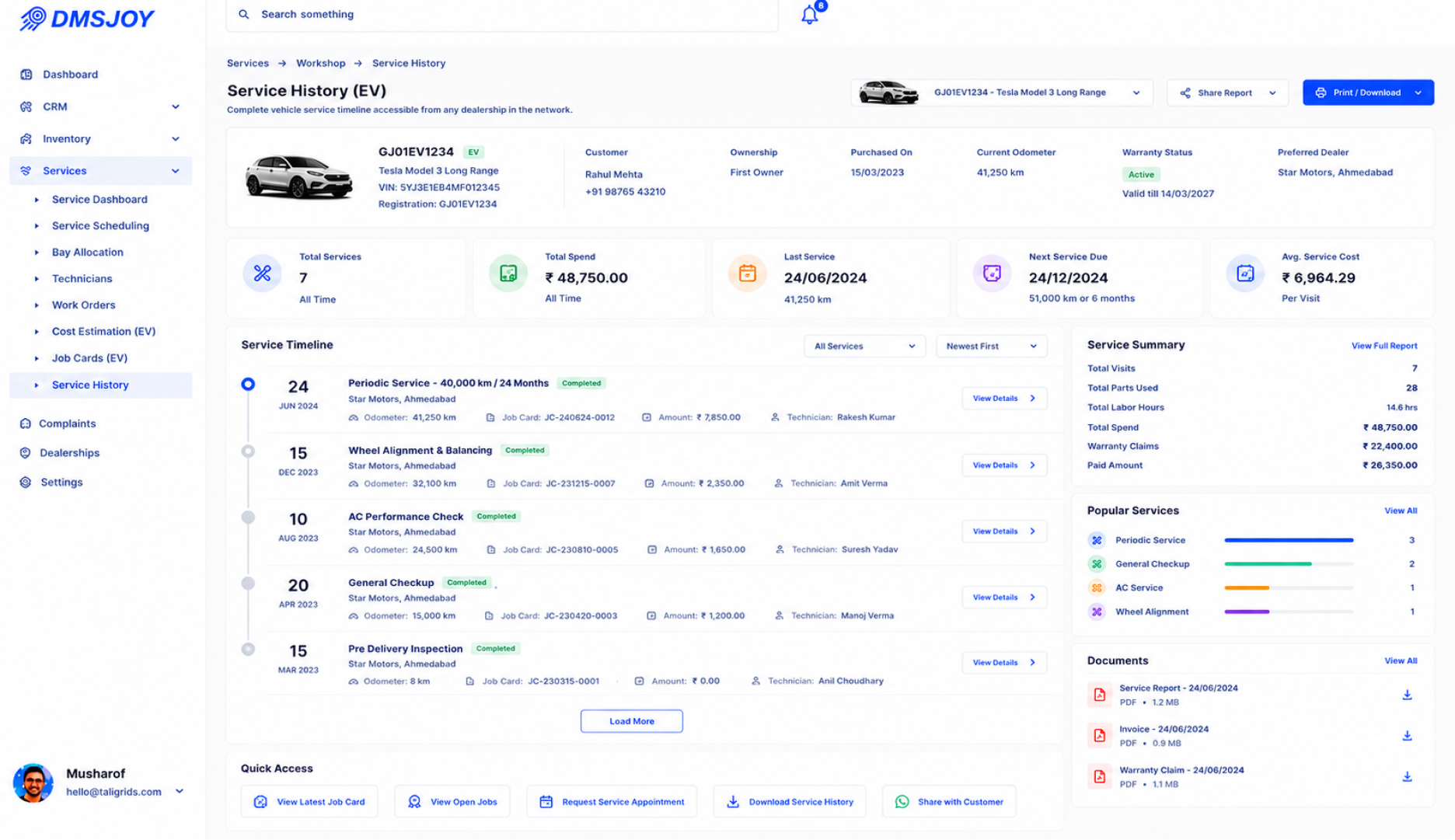Viewport: 1455px width, 840px height.
Task: Collapse the Services menu chevron
Action: (x=176, y=171)
